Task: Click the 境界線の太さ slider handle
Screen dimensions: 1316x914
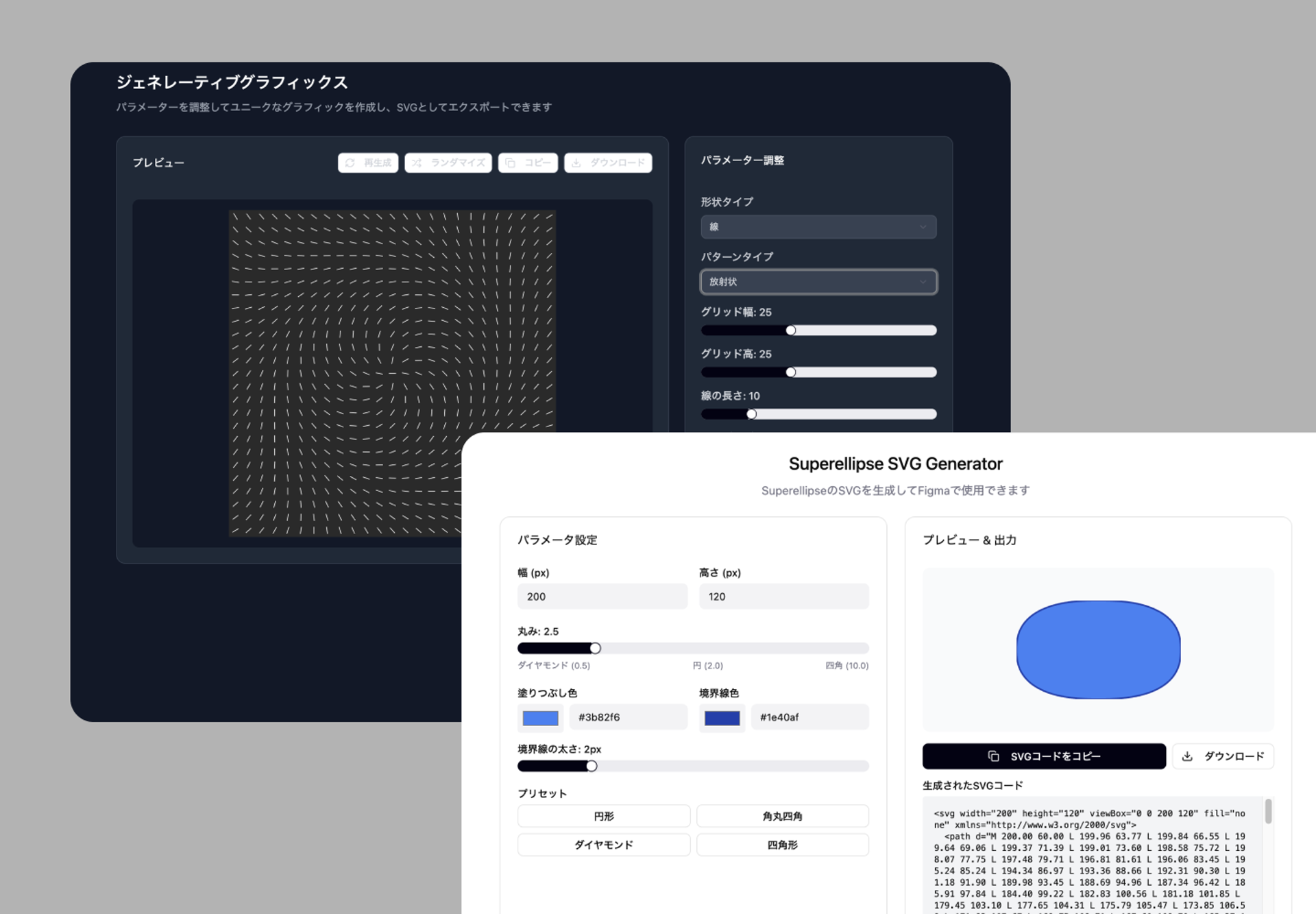Action: coord(592,766)
